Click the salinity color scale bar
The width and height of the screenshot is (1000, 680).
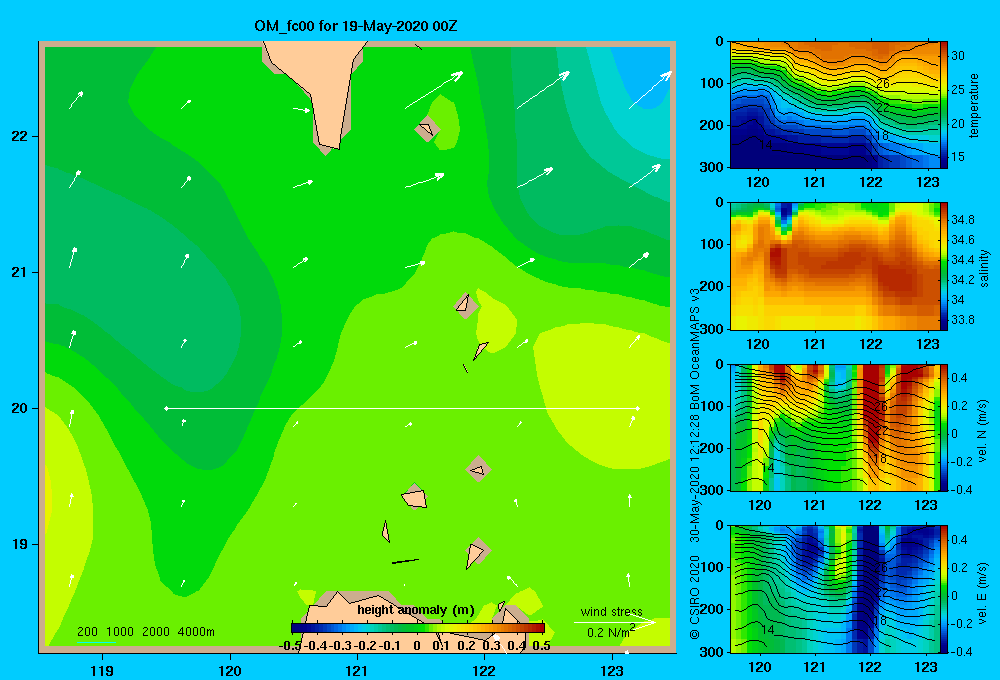pos(944,266)
